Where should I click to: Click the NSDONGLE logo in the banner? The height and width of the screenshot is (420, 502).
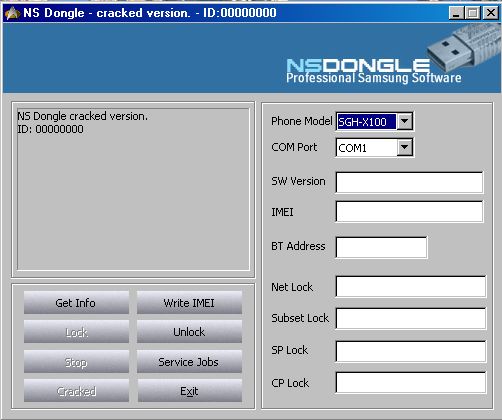click(358, 65)
